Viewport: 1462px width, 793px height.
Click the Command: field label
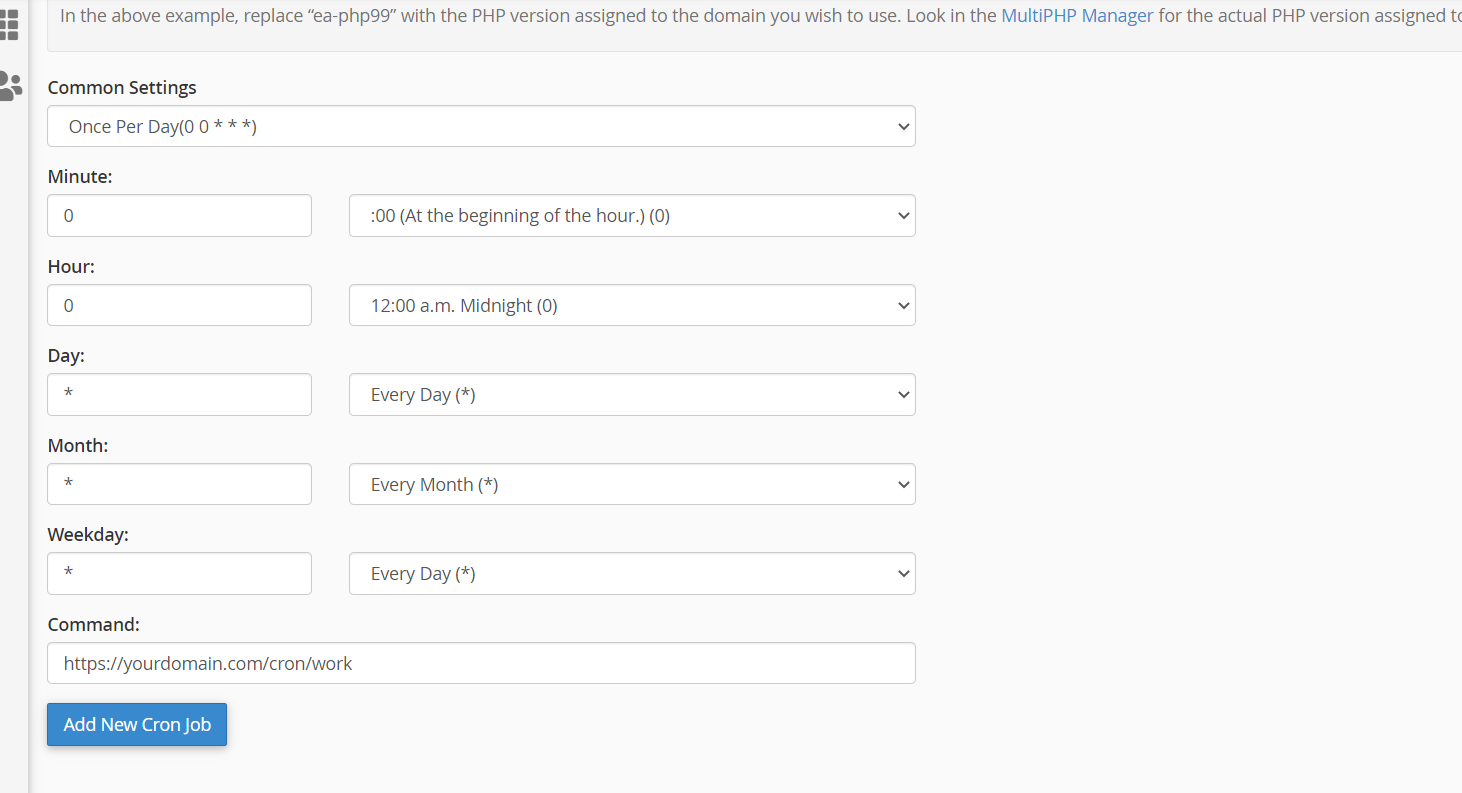click(x=93, y=625)
